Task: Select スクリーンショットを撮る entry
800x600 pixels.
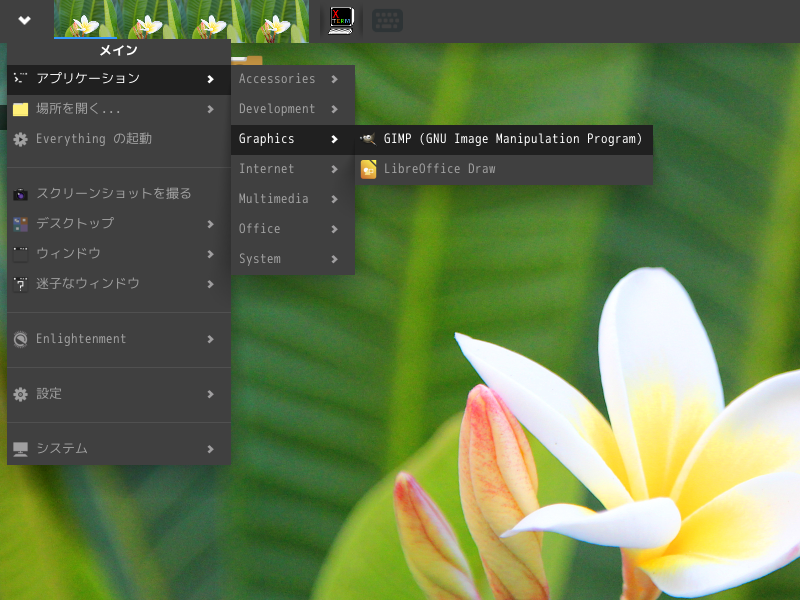Action: coord(119,194)
